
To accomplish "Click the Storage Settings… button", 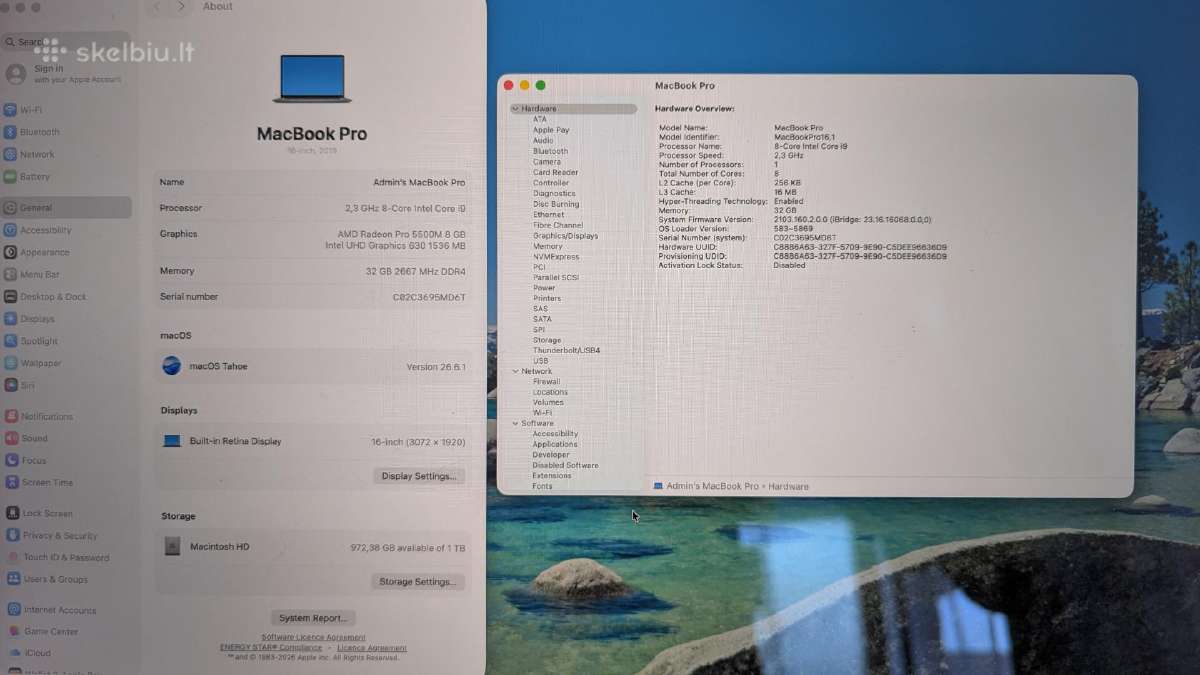I will coord(418,581).
